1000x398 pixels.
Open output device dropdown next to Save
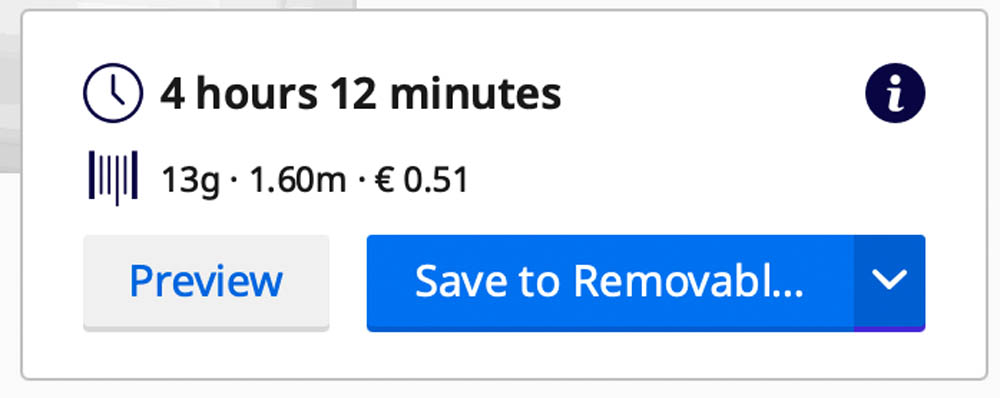click(889, 283)
